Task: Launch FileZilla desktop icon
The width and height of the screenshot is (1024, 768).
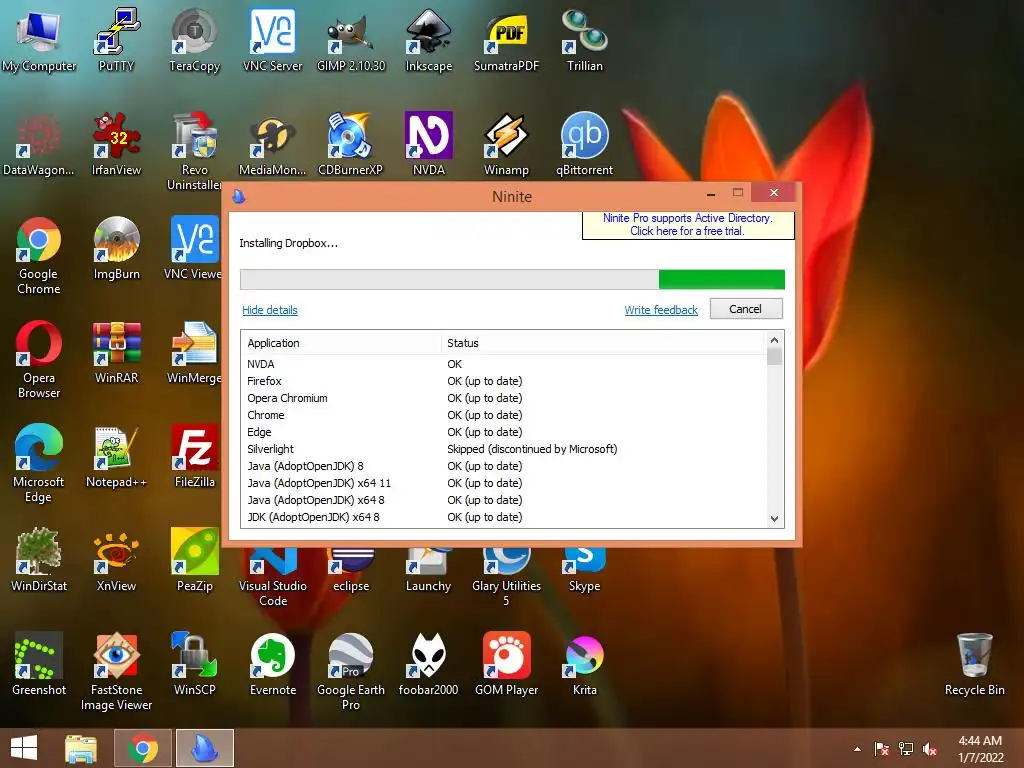Action: pos(194,456)
